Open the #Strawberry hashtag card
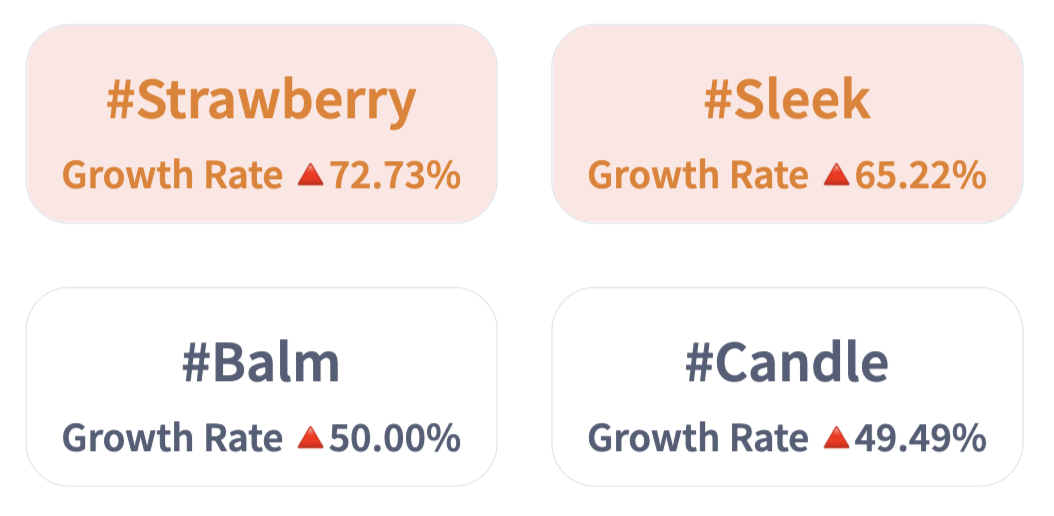 (261, 124)
